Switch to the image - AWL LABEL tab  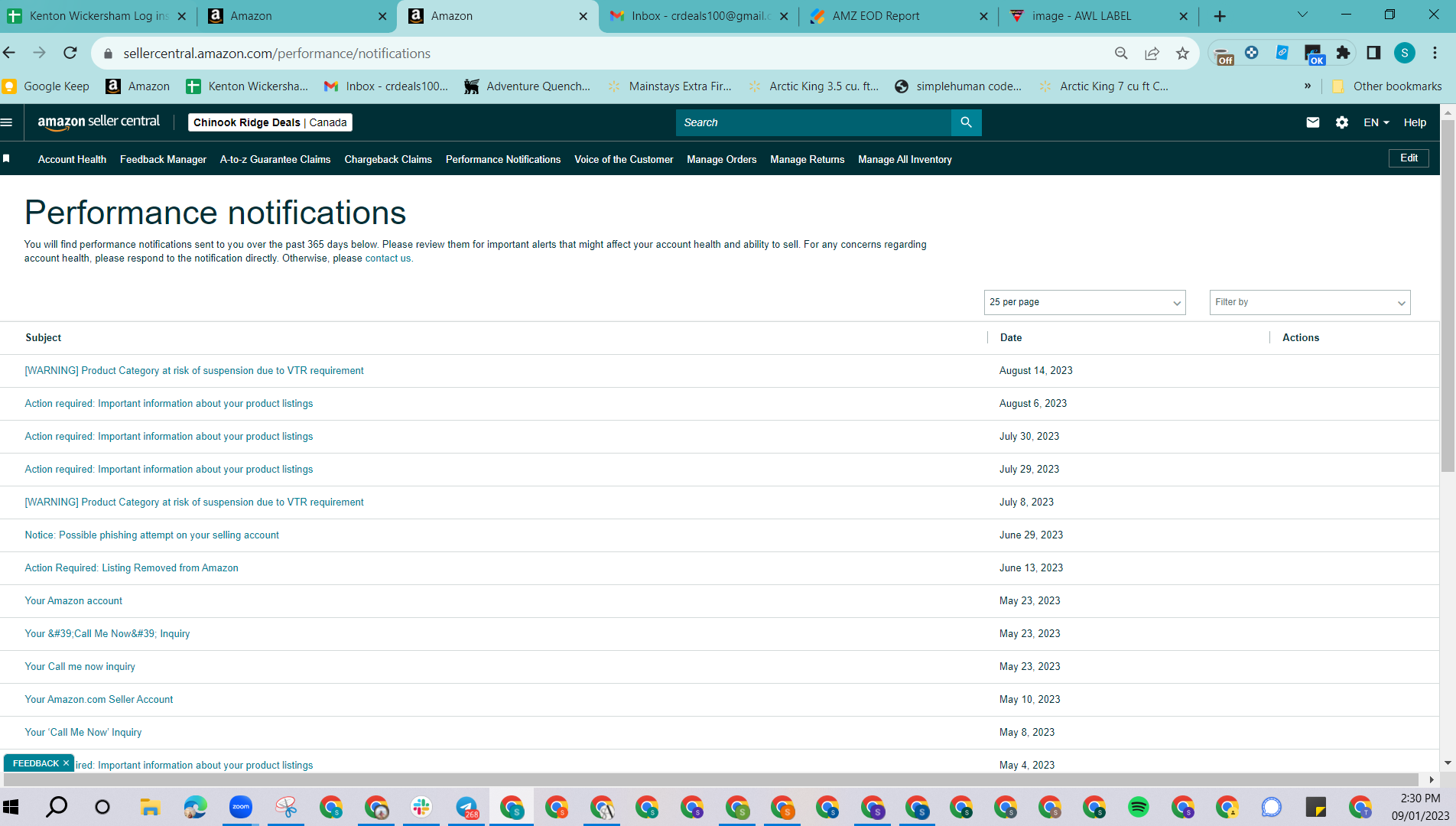tap(1097, 16)
